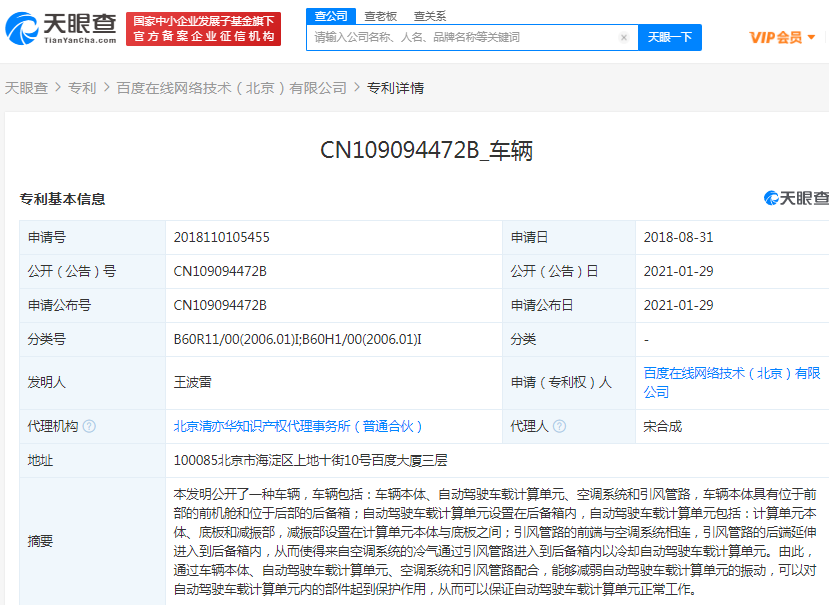The height and width of the screenshot is (605, 829).
Task: Click the inventor name 王波雷
Action: (x=192, y=382)
